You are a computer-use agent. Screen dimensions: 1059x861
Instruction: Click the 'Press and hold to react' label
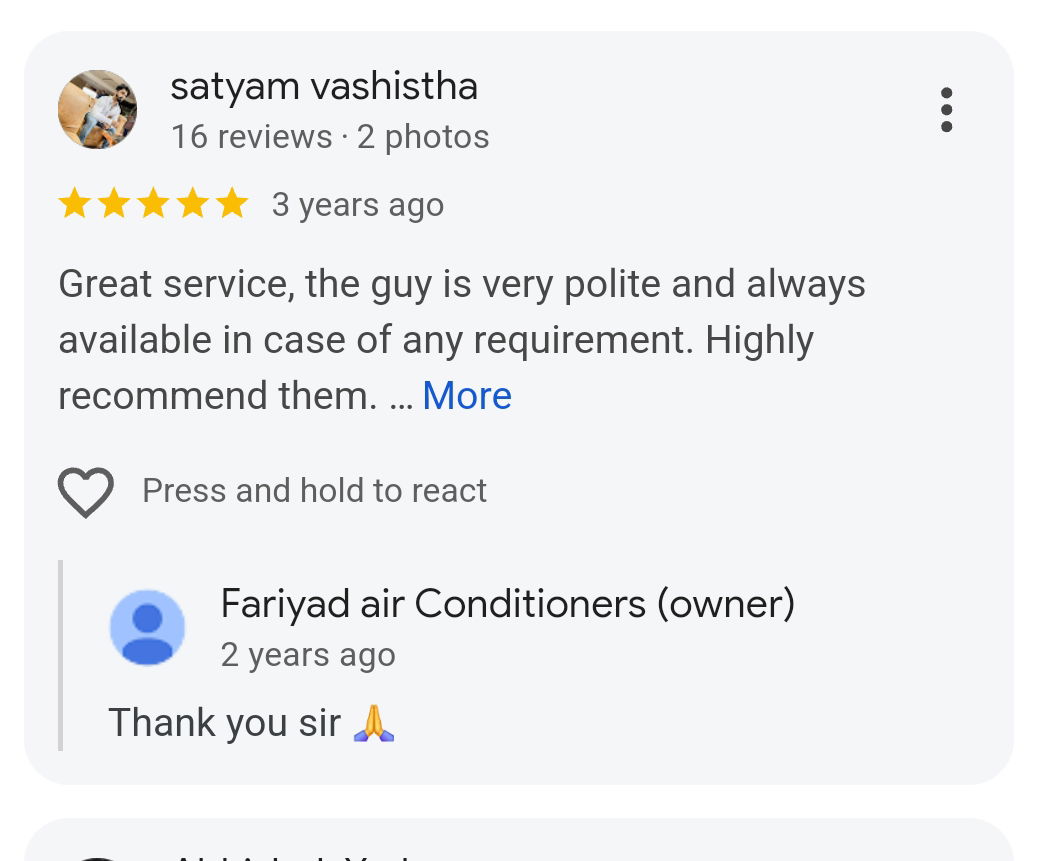pyautogui.click(x=315, y=490)
